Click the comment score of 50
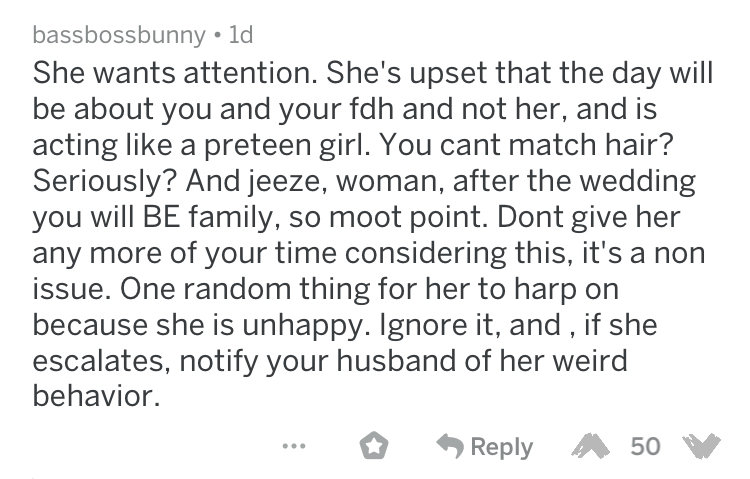 645,446
